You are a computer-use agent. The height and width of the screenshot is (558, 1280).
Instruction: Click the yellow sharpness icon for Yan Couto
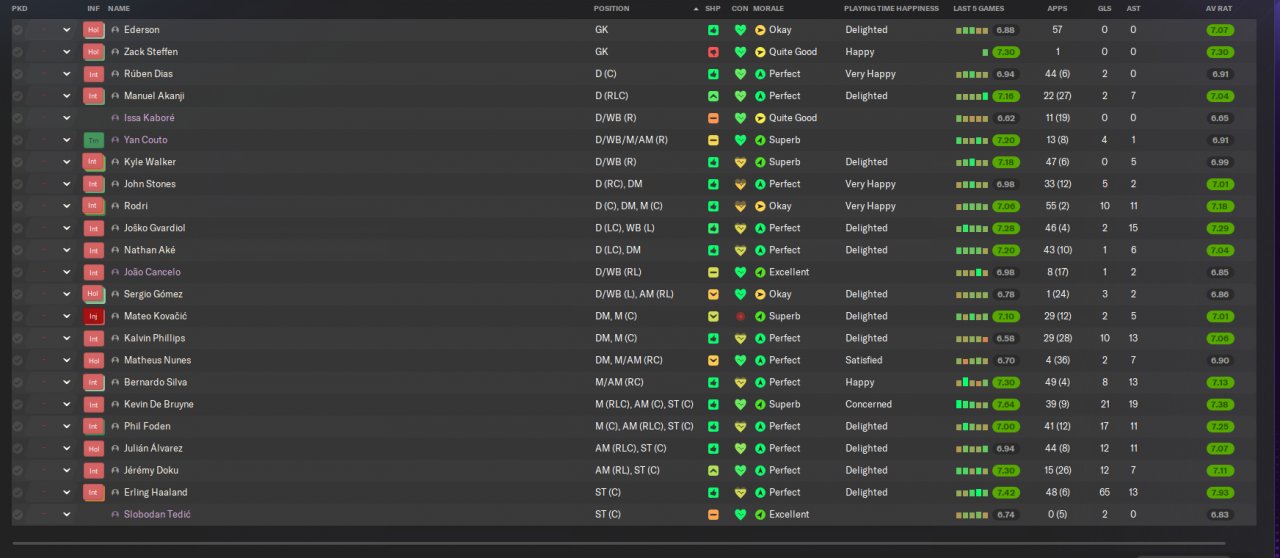point(713,140)
